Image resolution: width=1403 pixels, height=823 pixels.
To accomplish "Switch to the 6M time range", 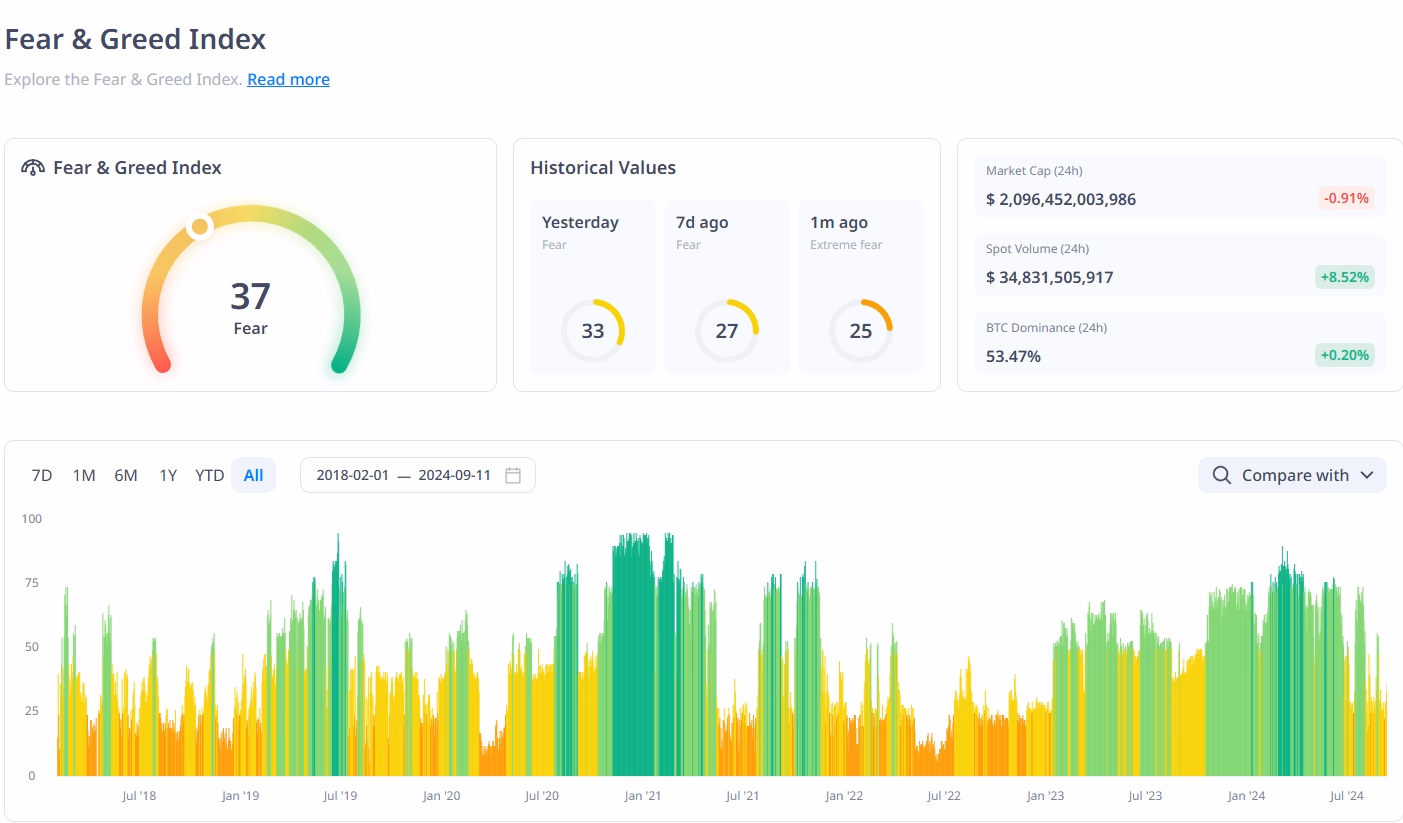I will tap(126, 475).
